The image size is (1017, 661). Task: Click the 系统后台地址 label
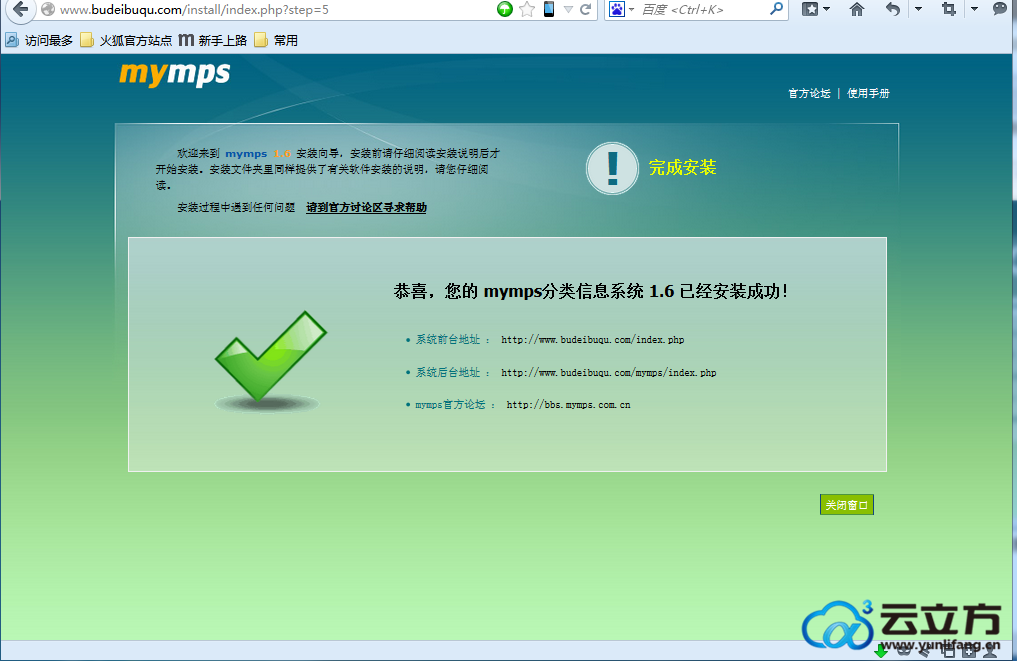click(448, 372)
